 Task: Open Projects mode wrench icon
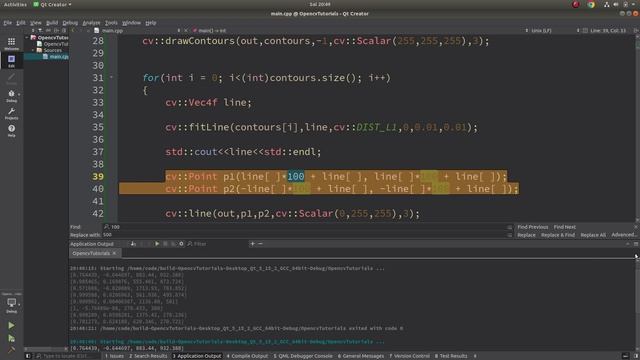tap(11, 113)
